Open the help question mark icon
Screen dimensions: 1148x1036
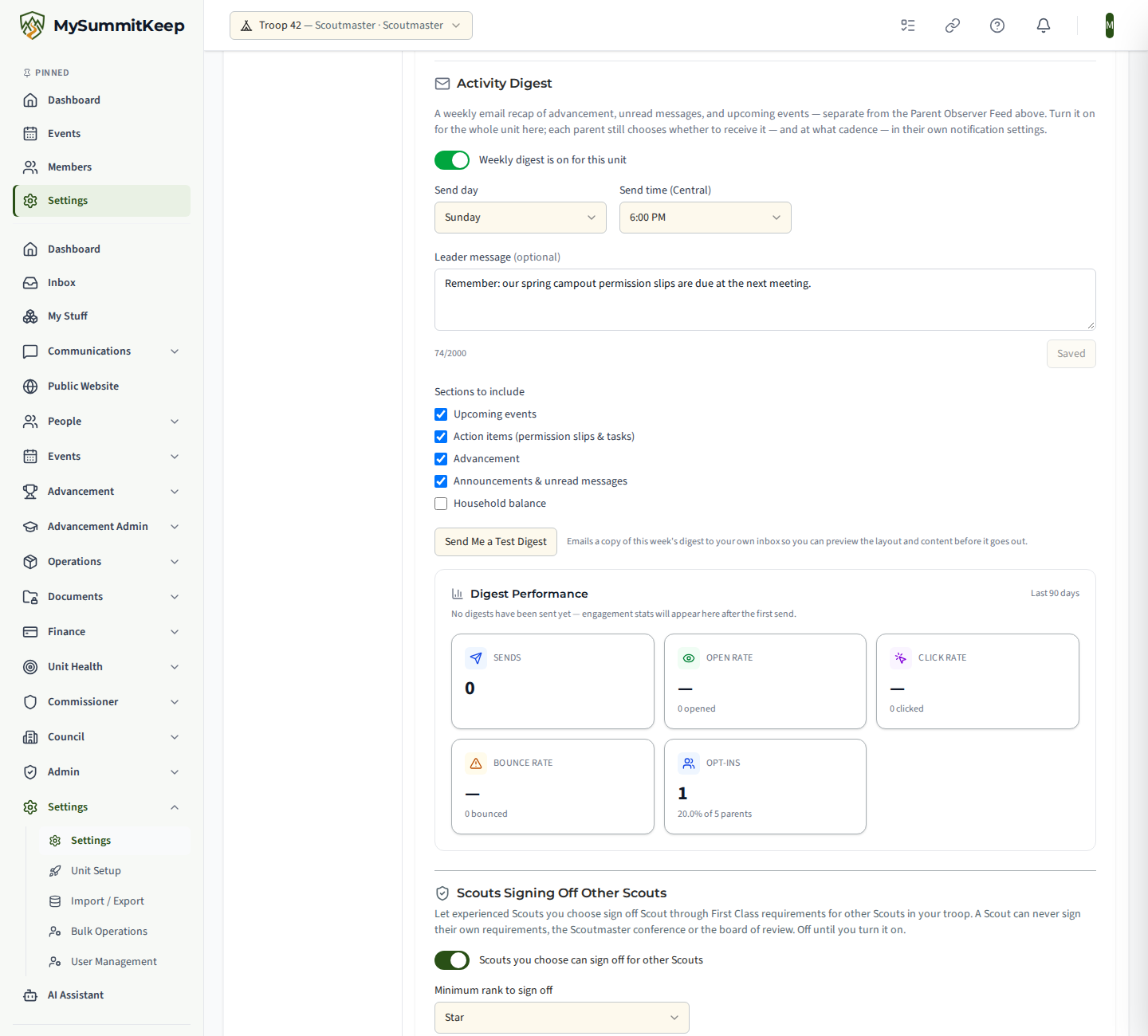pos(997,26)
